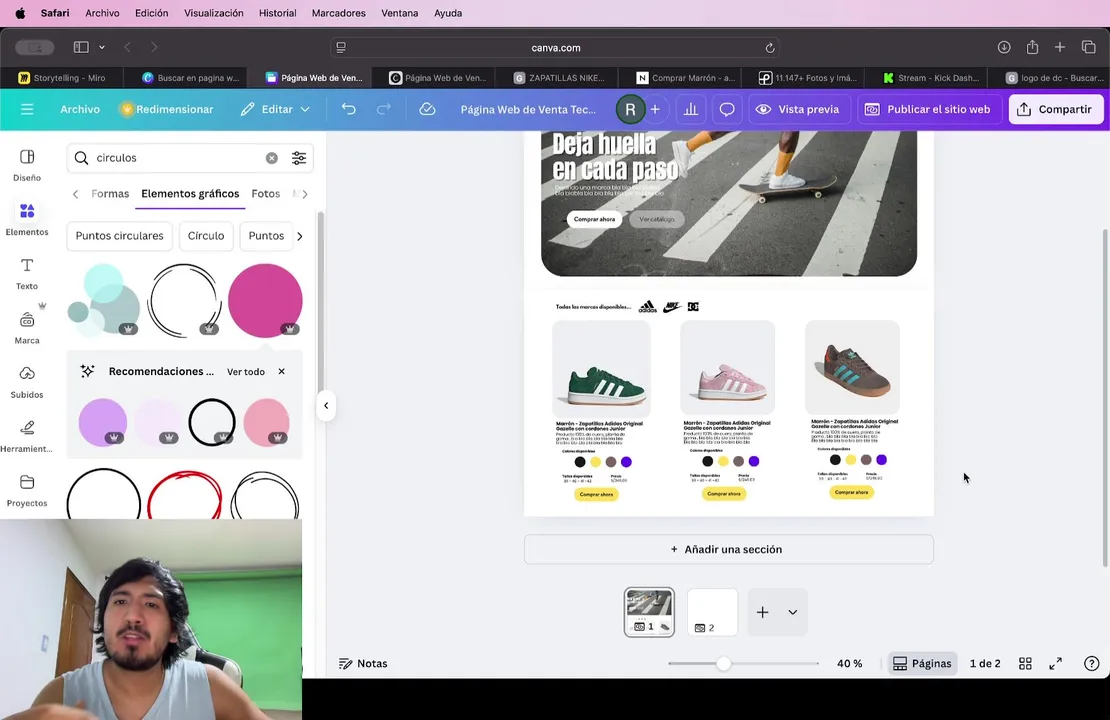Open Proyectos panel in sidebar
Viewport: 1110px width, 720px height.
click(27, 491)
